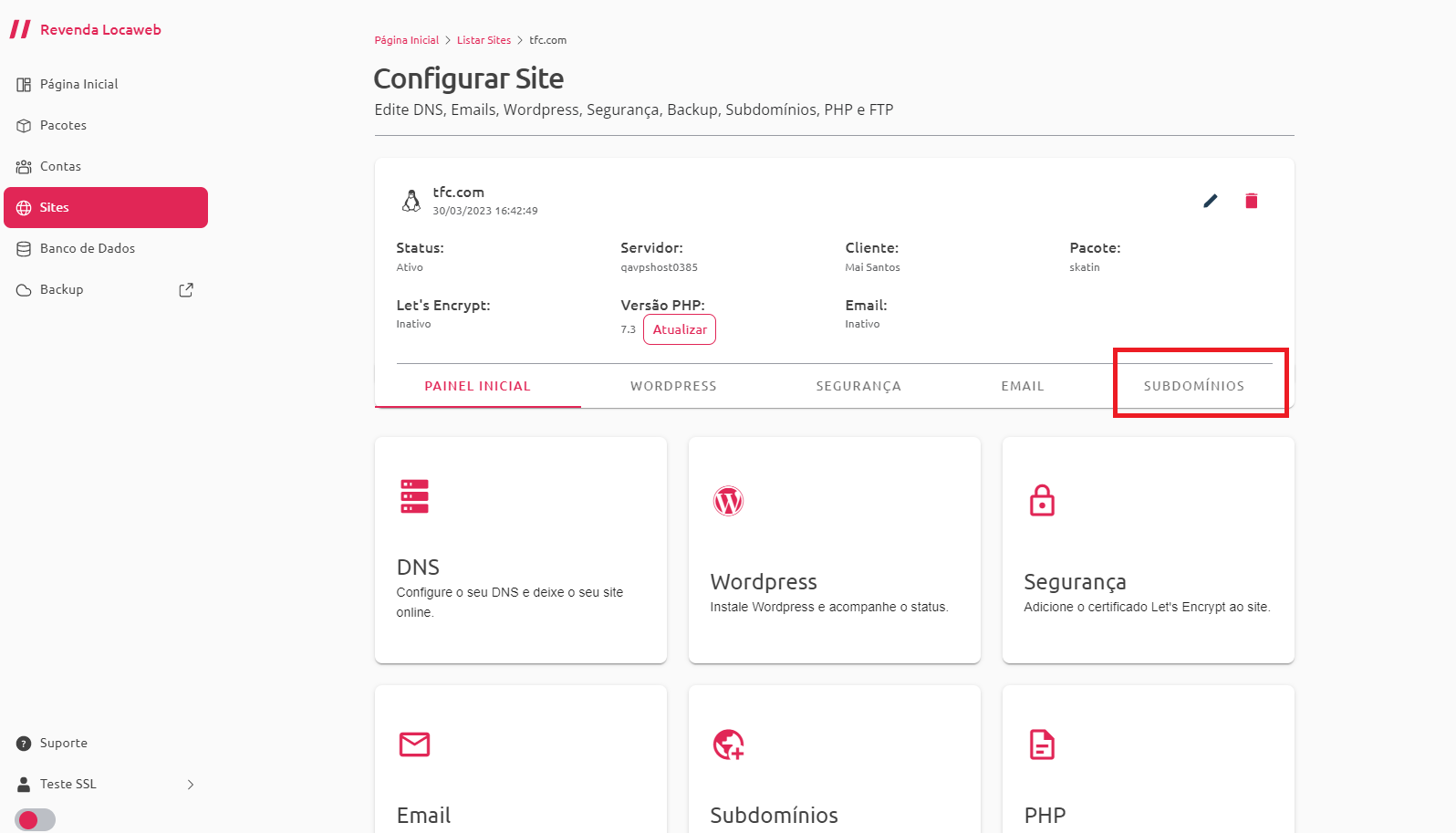
Task: Toggle the theme switch at sidebar bottom
Action: click(x=35, y=820)
